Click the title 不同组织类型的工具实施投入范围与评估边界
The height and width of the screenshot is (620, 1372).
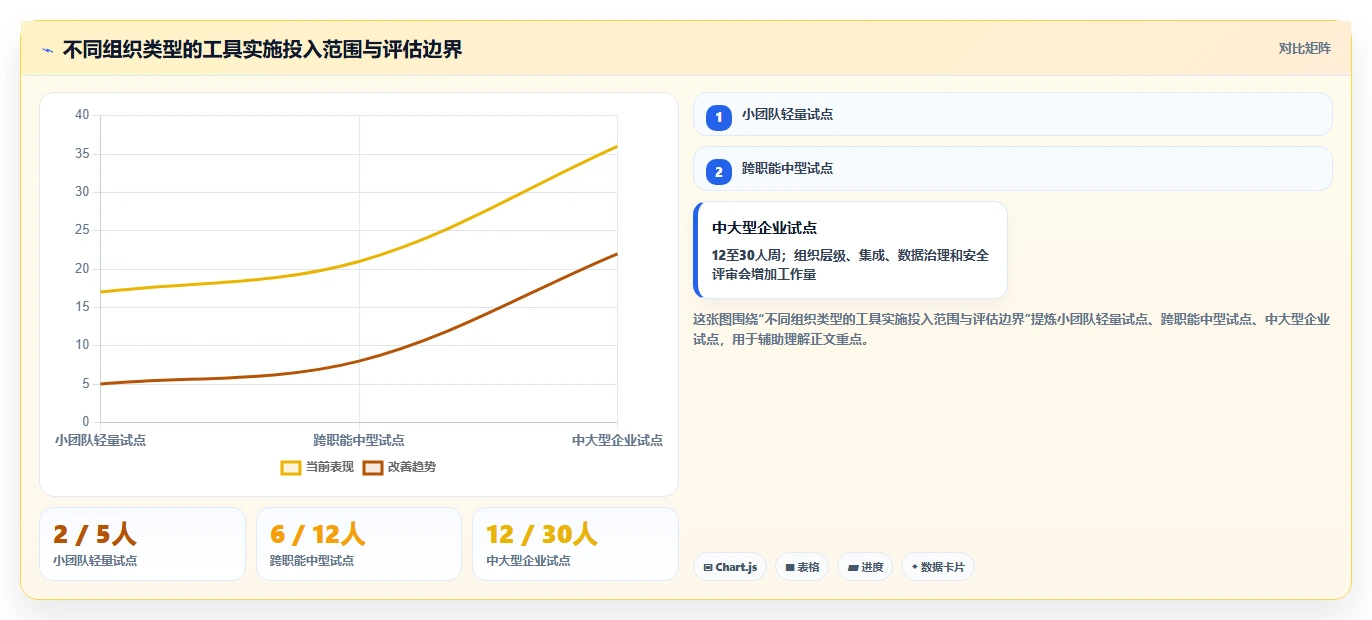click(263, 50)
